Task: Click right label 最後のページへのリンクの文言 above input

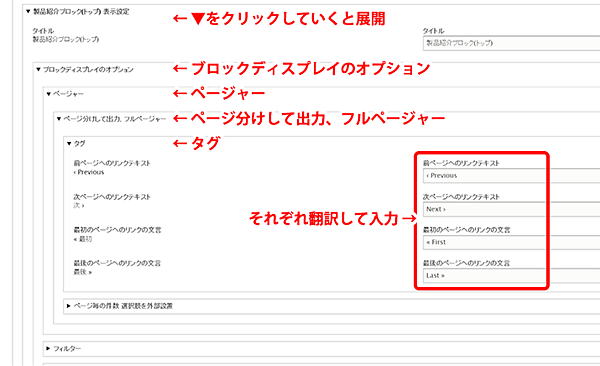Action: click(466, 263)
